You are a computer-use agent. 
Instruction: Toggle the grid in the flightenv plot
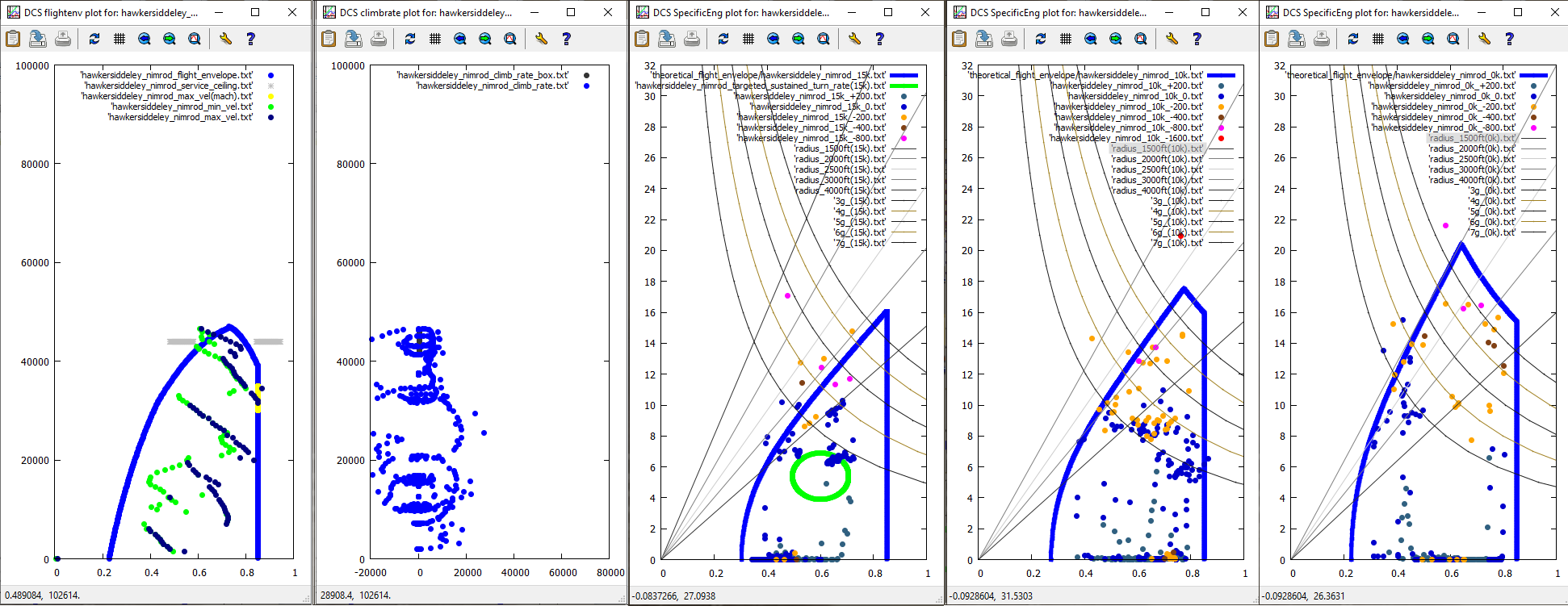tap(119, 39)
